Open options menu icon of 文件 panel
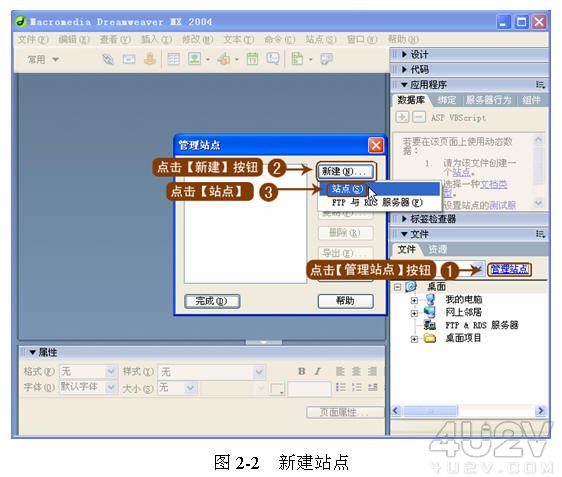Screen dimensions: 562x477 click(x=540, y=234)
